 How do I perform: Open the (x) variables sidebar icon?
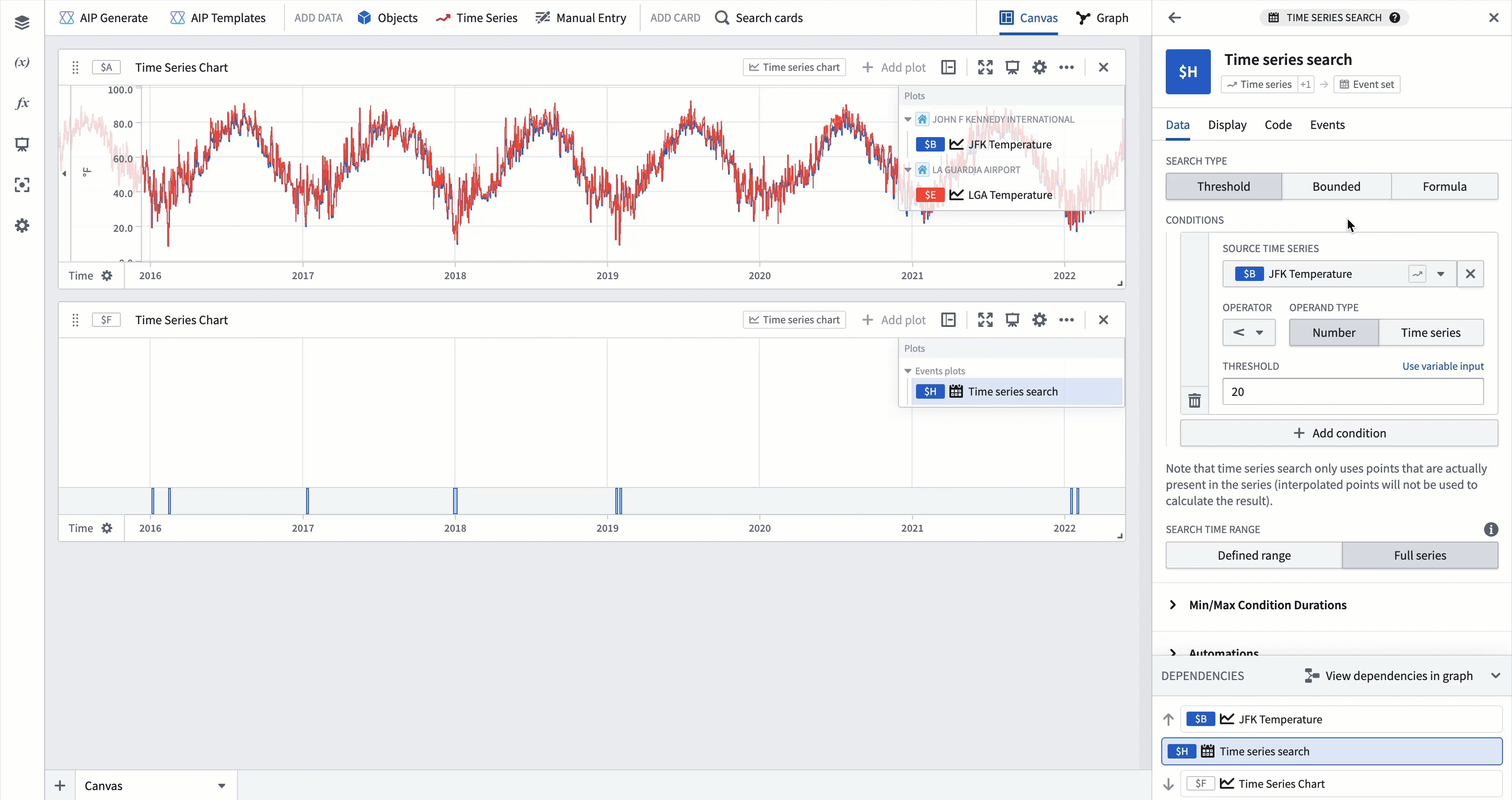22,62
